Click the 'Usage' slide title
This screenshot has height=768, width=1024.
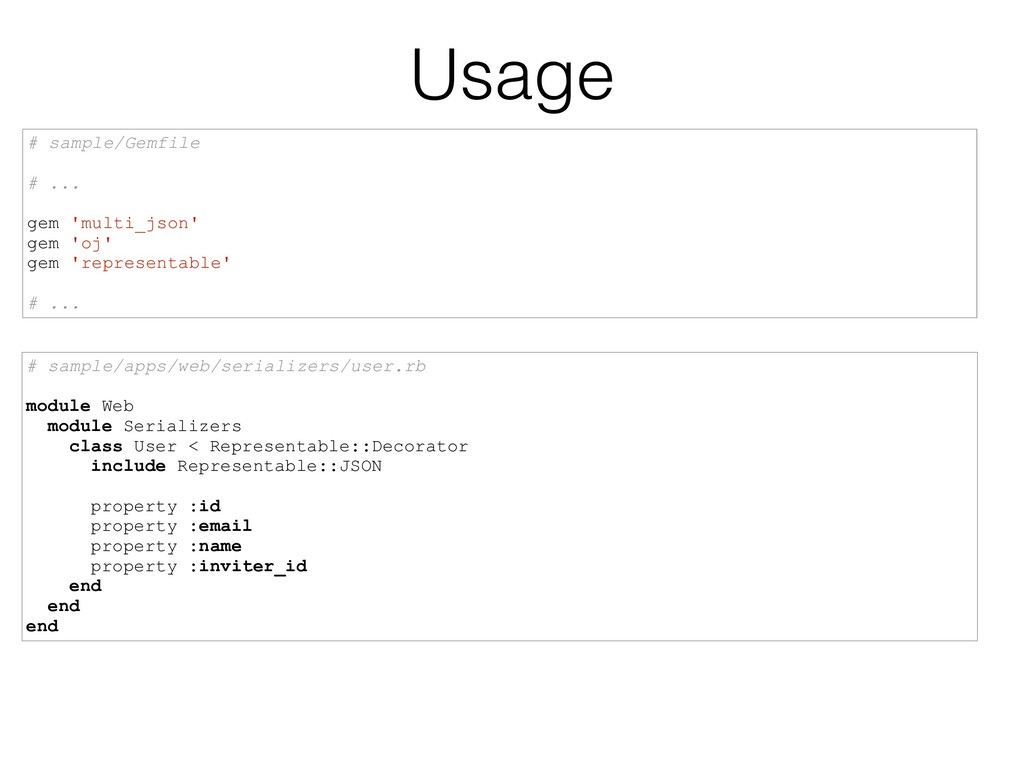(512, 76)
